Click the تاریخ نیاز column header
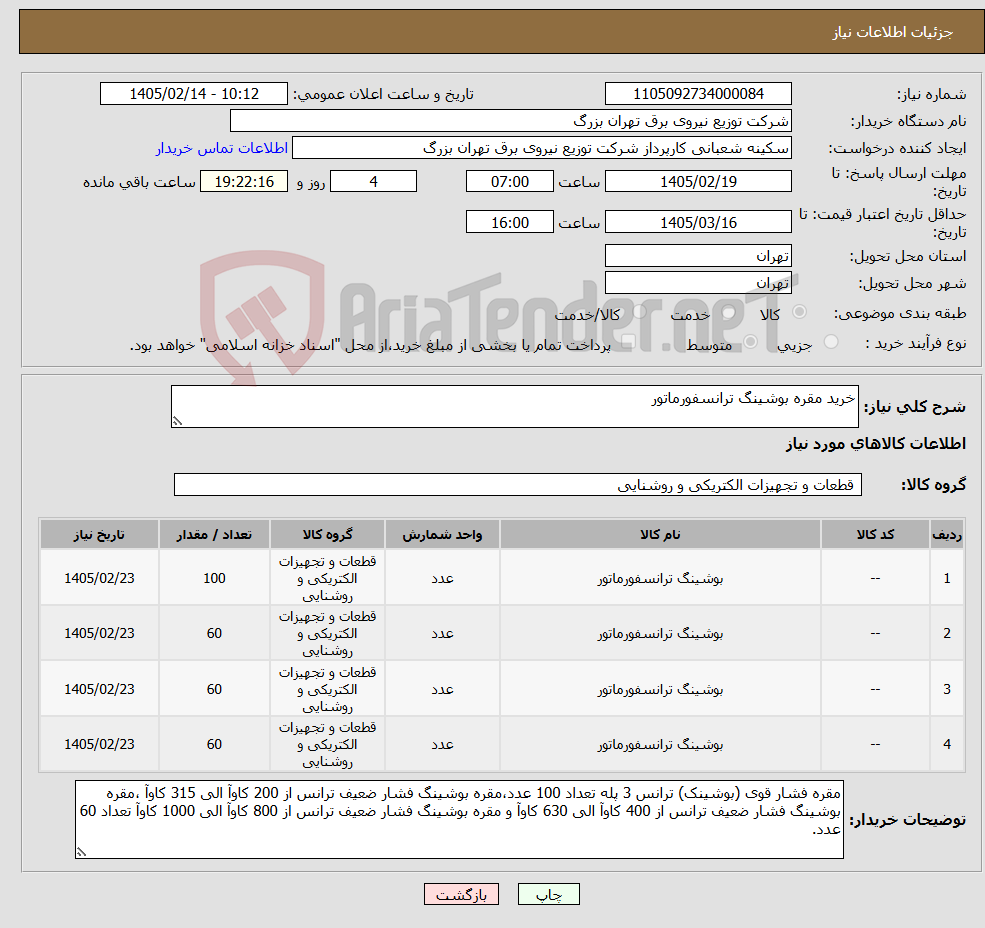This screenshot has width=985, height=928. pyautogui.click(x=99, y=535)
